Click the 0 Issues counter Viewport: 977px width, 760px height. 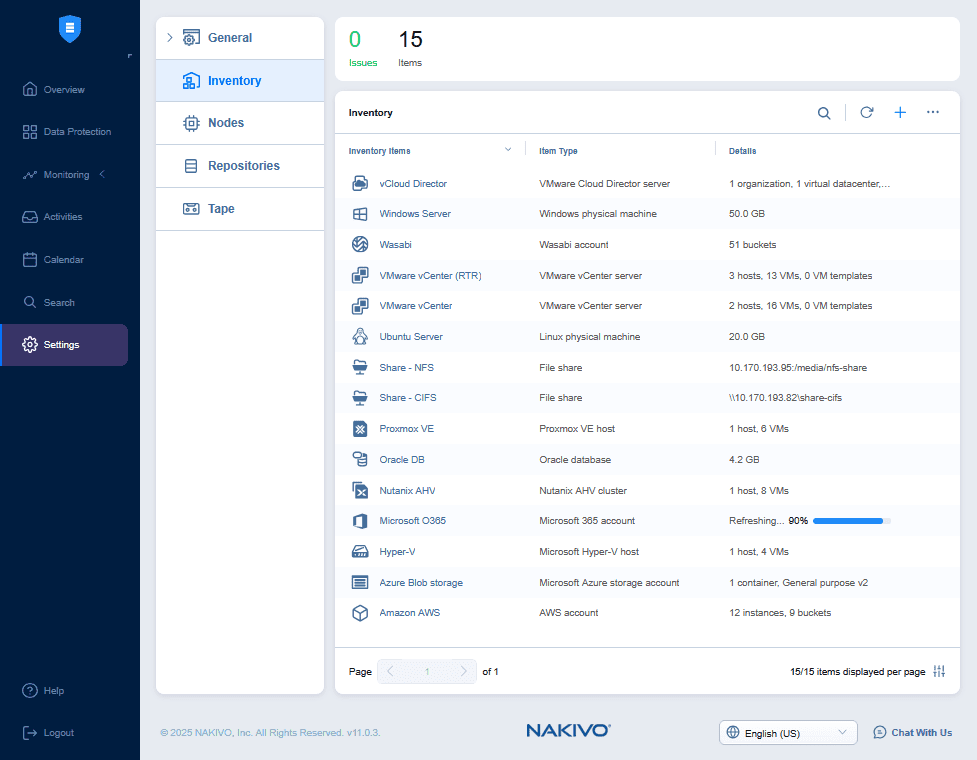pyautogui.click(x=363, y=48)
